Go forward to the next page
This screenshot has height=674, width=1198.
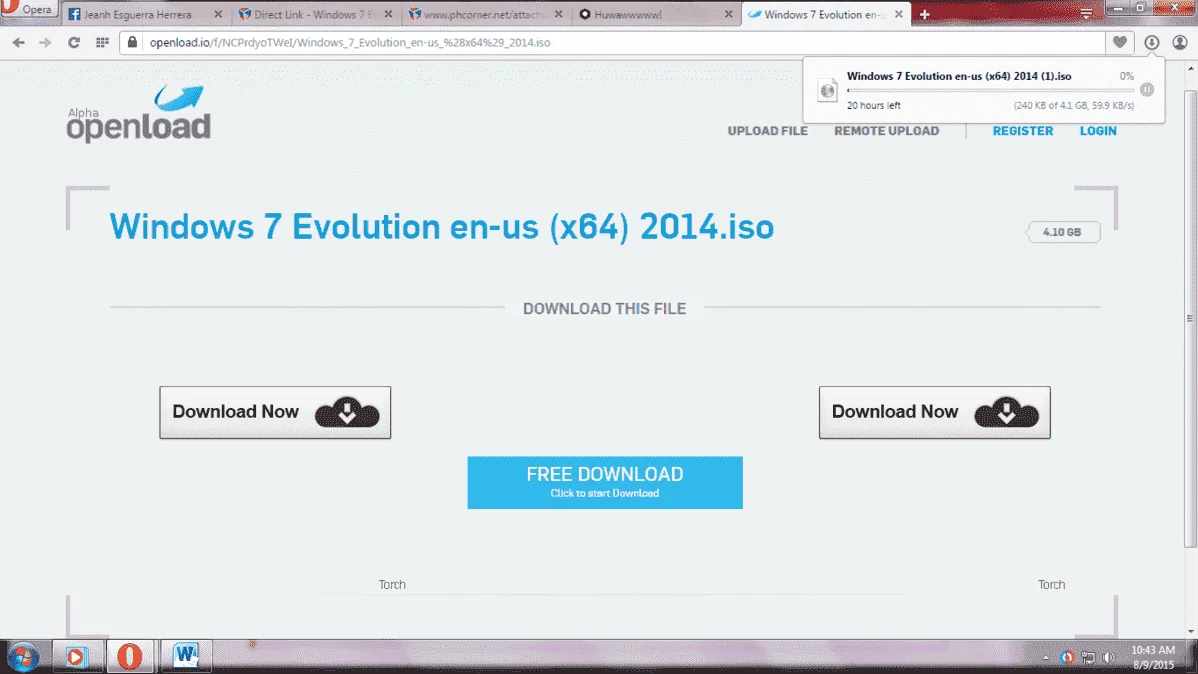(45, 43)
